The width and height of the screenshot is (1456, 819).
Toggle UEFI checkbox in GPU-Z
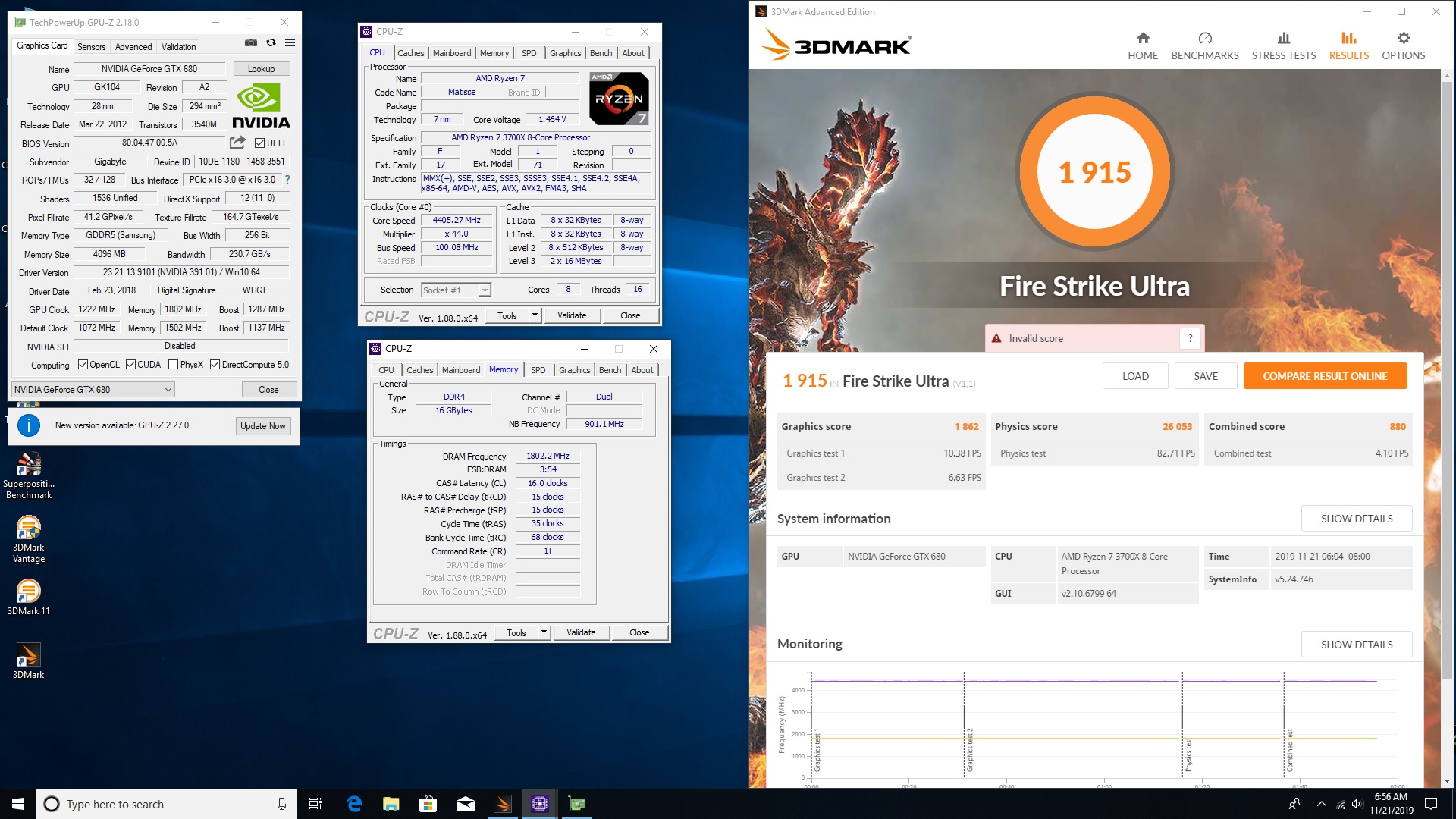(x=259, y=143)
